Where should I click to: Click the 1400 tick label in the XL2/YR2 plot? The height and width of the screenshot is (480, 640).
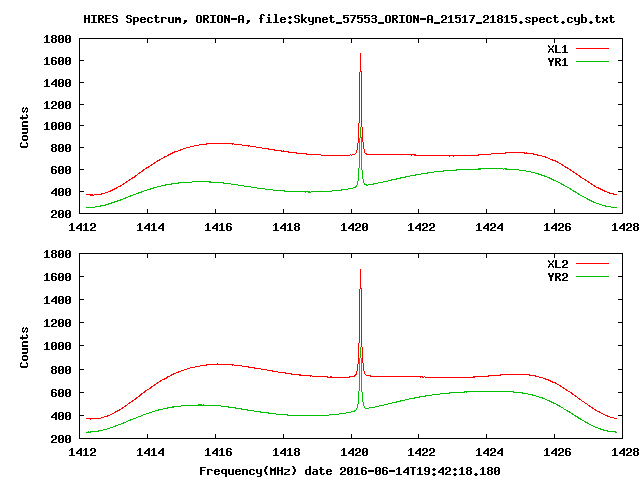pos(57,300)
